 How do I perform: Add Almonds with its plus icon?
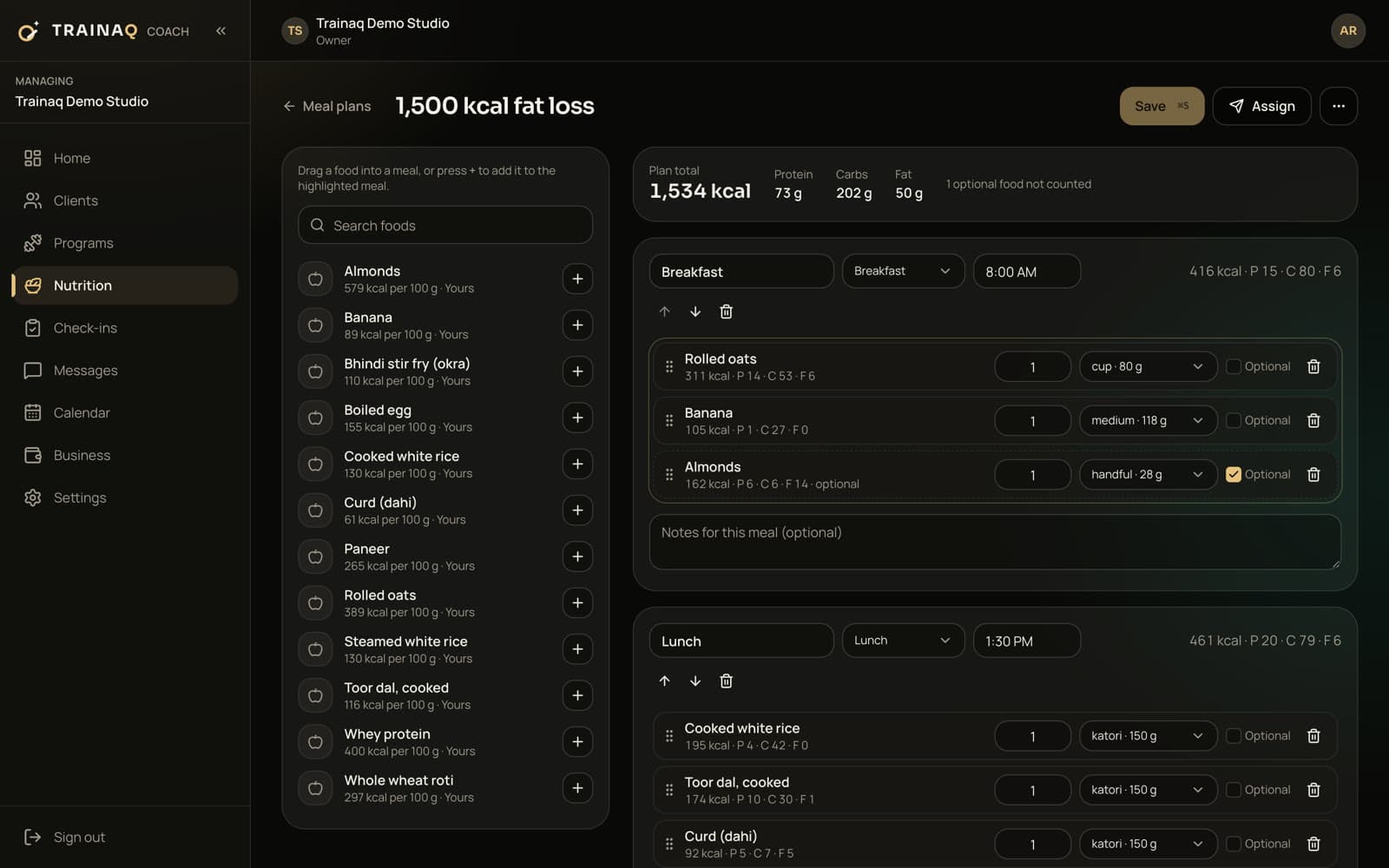[x=577, y=279]
